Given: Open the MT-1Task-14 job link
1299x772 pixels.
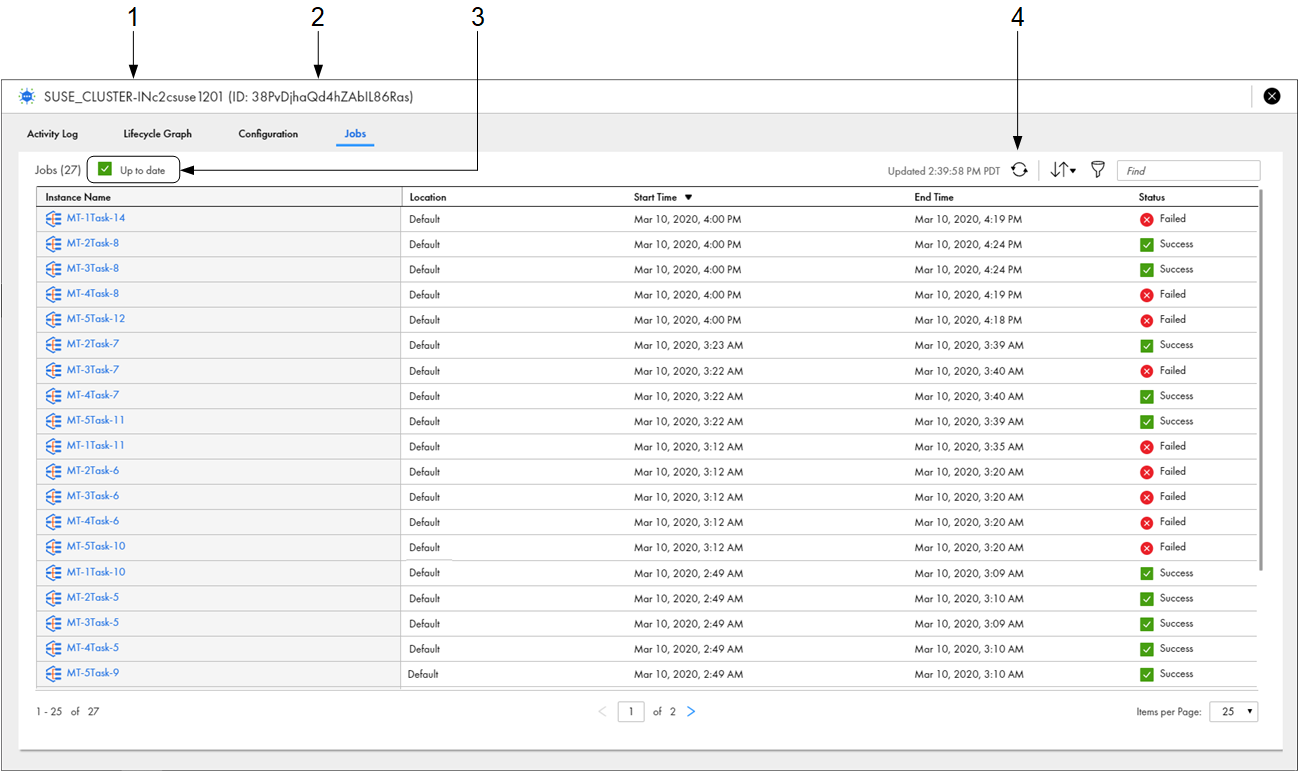Looking at the screenshot, I should (96, 218).
